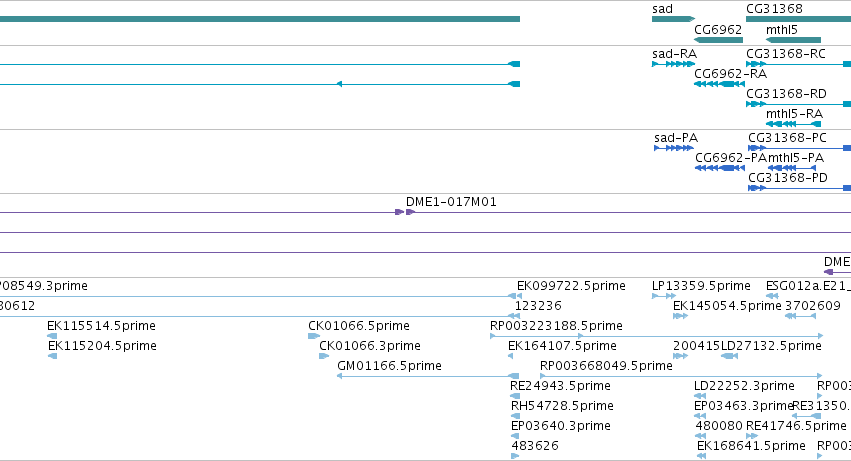Viewport: 851px width, 461px height.
Task: Select the mthl5 gene bar
Action: (x=793, y=40)
